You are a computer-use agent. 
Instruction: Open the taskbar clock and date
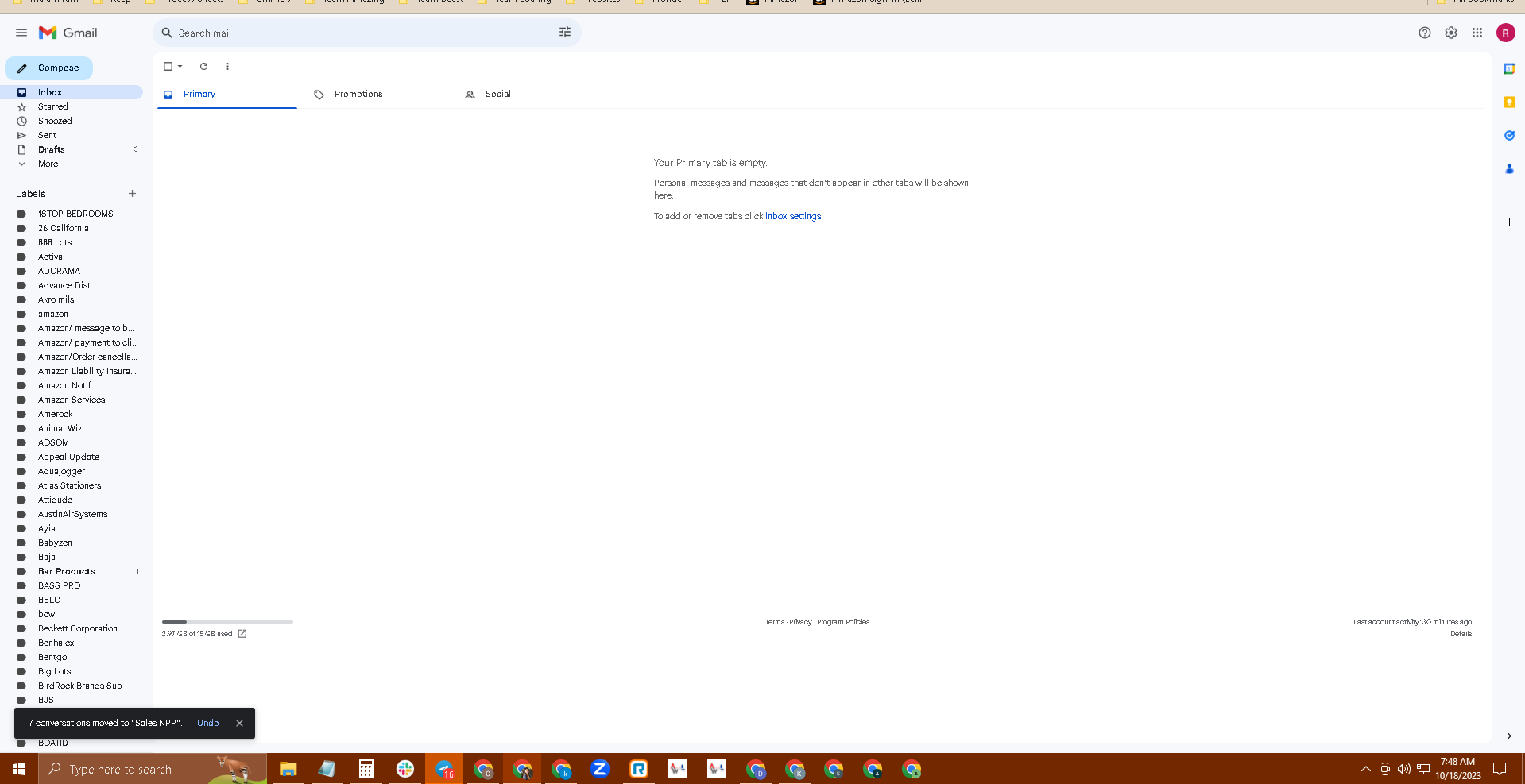click(1457, 769)
